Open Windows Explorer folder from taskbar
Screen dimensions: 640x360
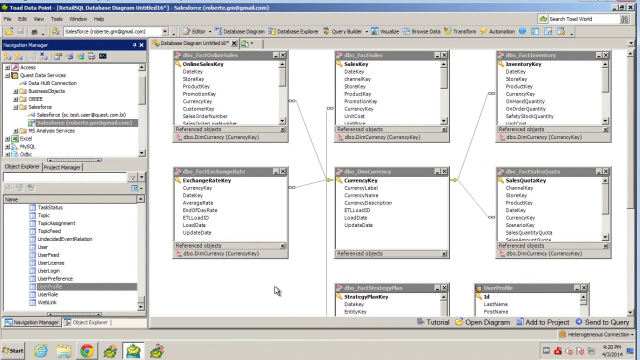64,351
